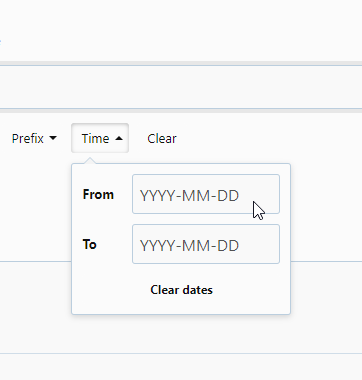362x380 pixels.
Task: Click the To label in popover
Action: tap(90, 244)
